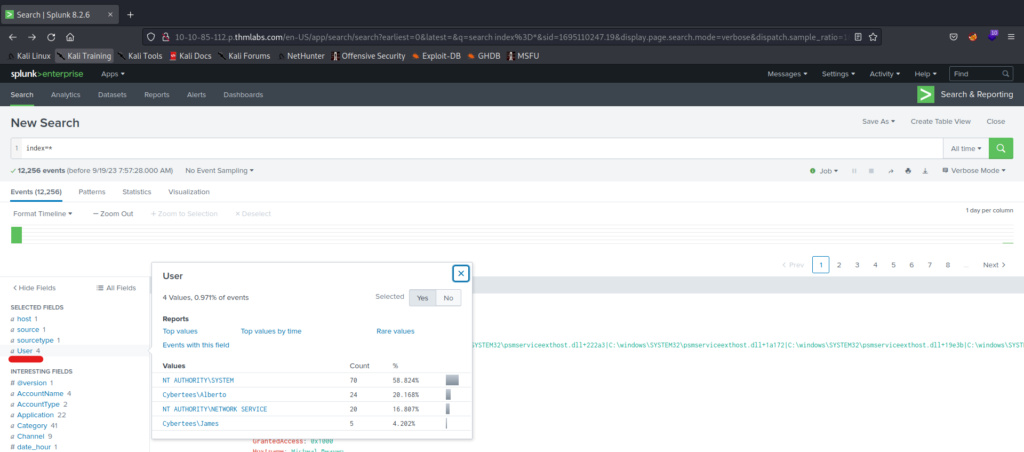Click the green timeline bar

(x=16, y=235)
